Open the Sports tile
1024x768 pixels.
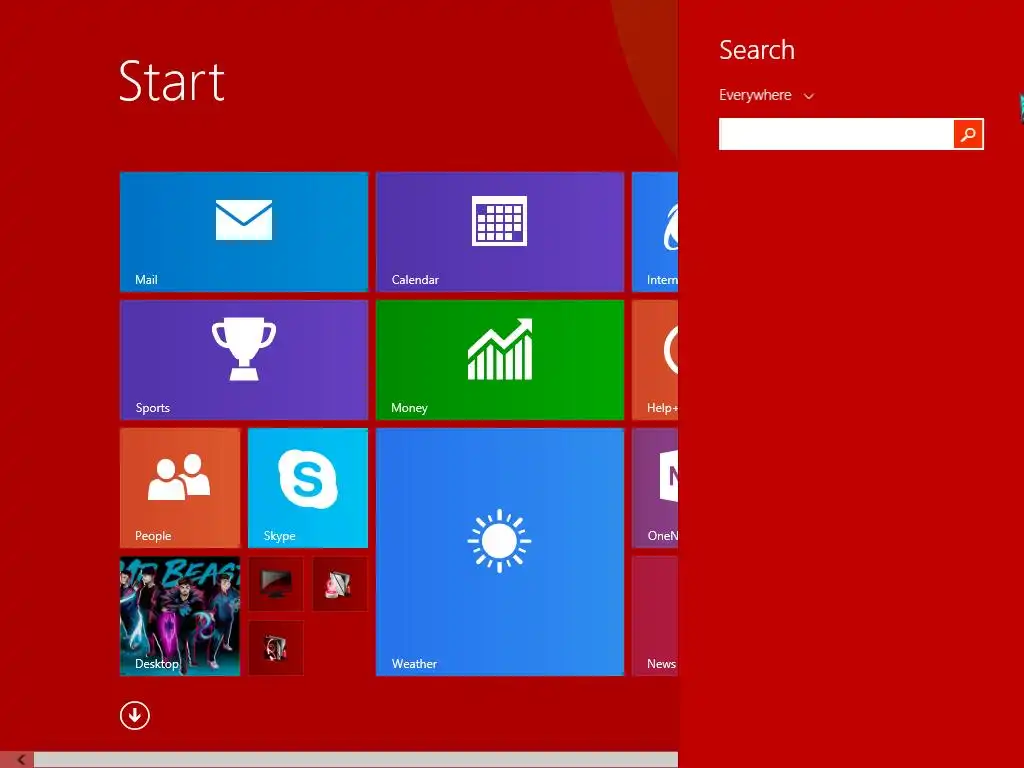[244, 360]
